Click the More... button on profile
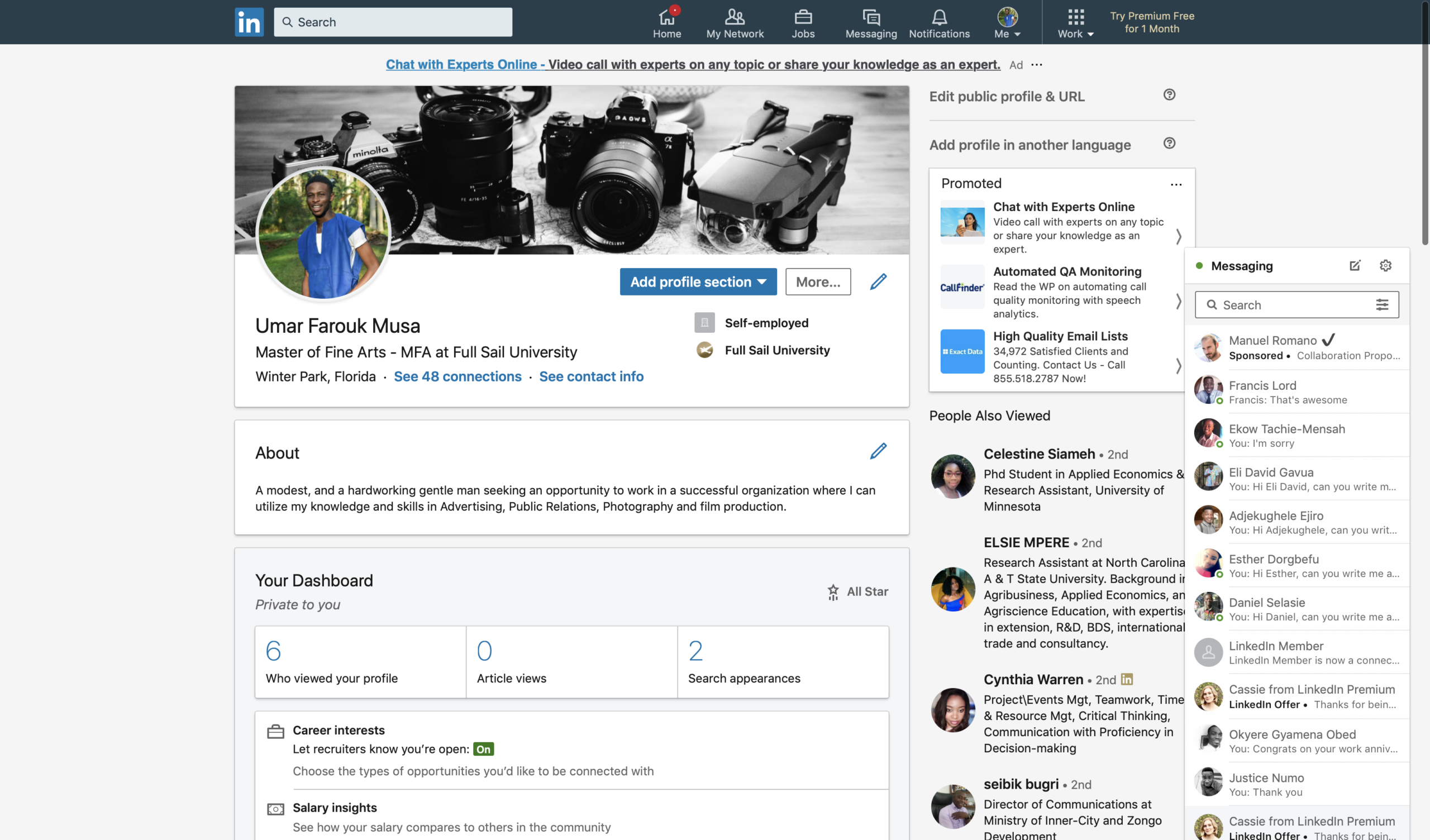This screenshot has height=840, width=1430. click(818, 281)
